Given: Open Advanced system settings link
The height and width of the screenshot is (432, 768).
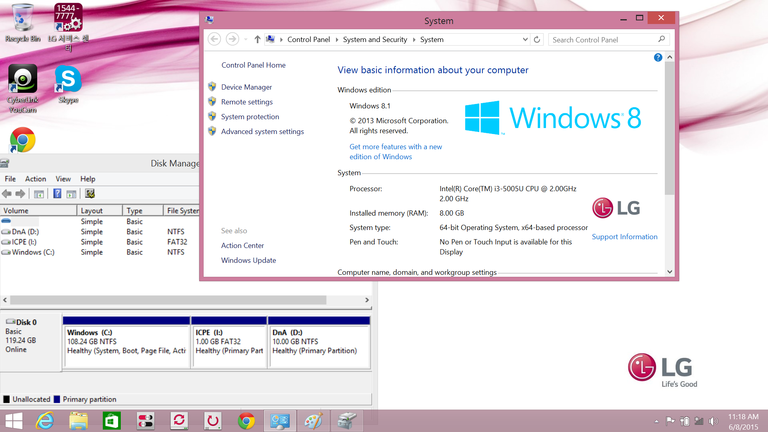Looking at the screenshot, I should [262, 131].
